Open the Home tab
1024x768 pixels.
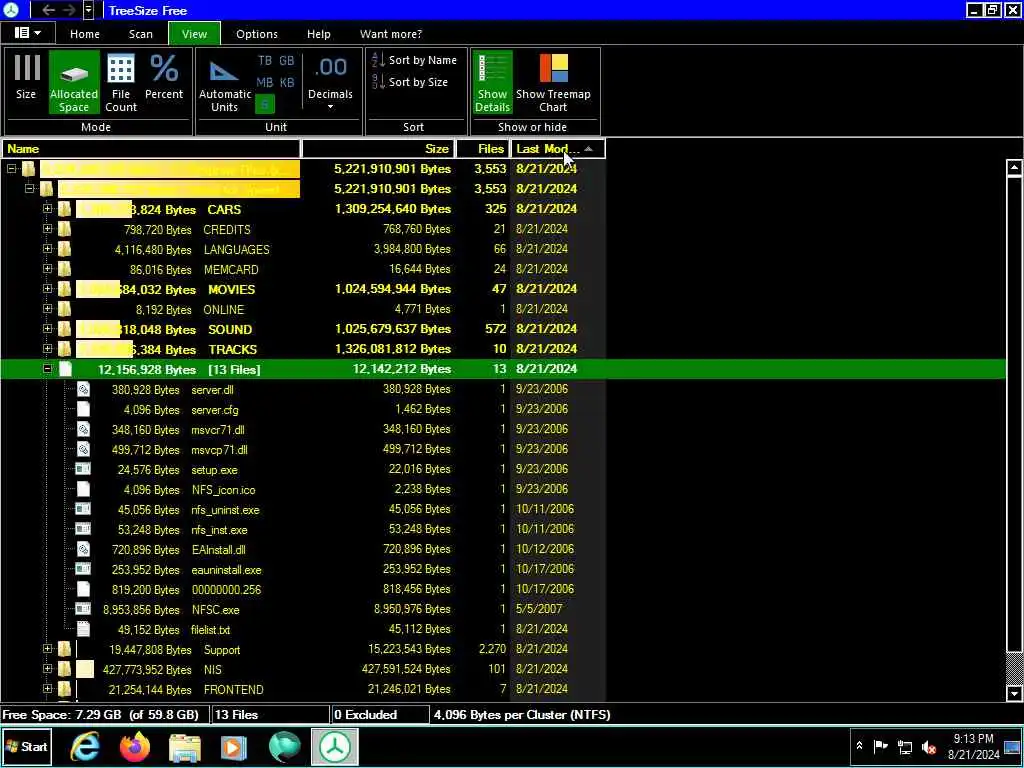pyautogui.click(x=85, y=34)
